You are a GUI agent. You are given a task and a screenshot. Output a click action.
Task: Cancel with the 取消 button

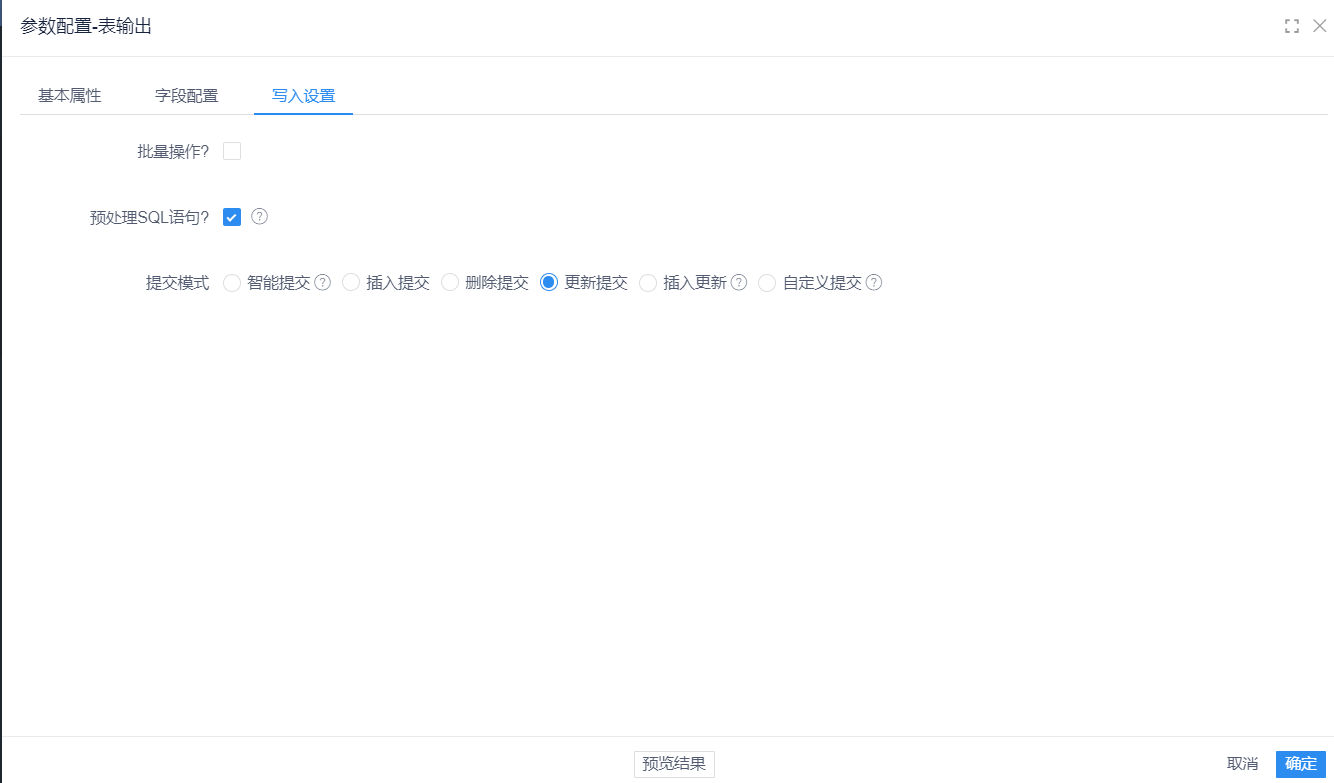[1242, 764]
